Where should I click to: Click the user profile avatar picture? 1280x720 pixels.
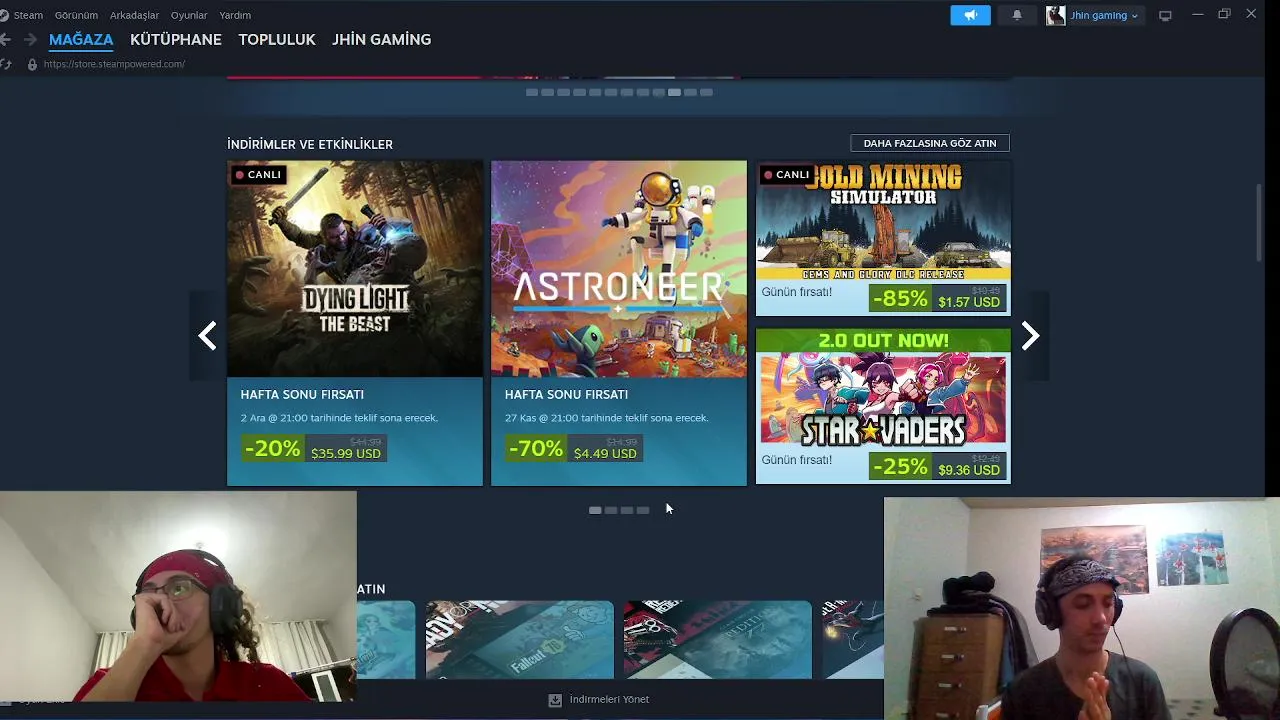tap(1055, 15)
